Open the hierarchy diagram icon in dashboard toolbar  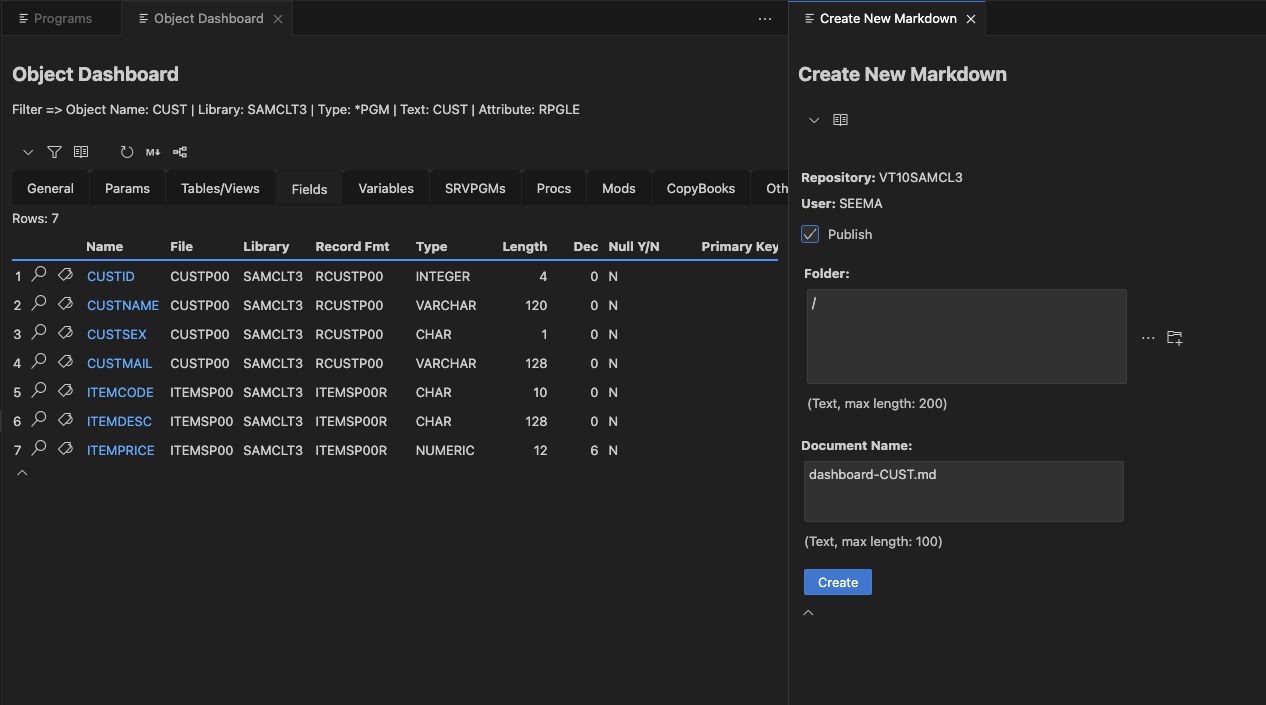180,152
